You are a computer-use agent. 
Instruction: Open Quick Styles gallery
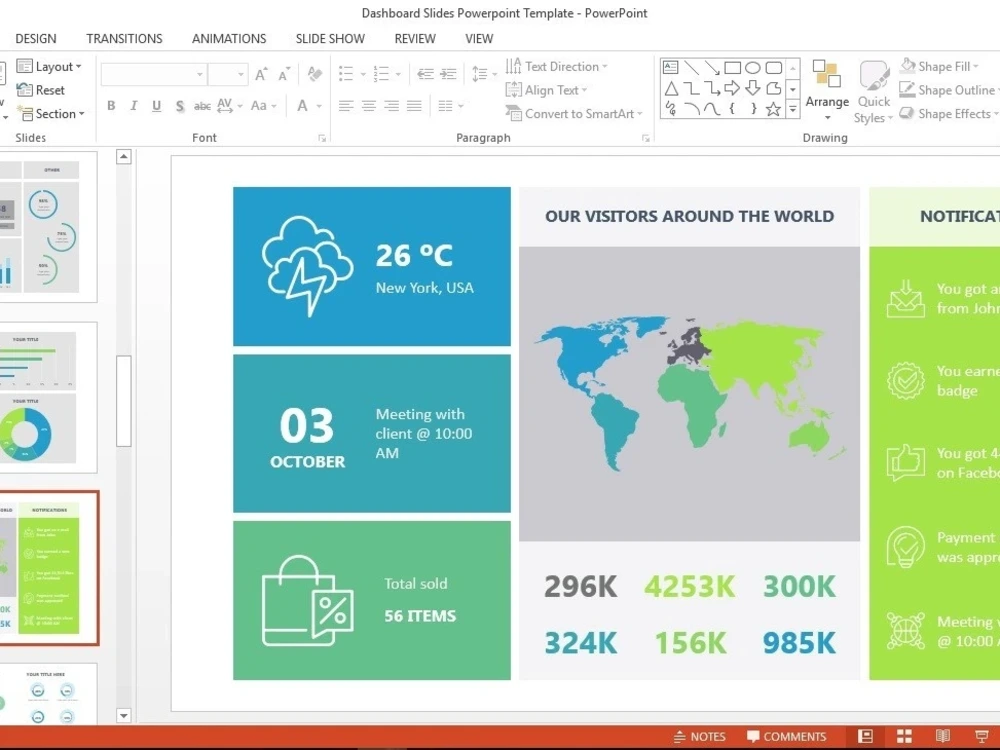pos(874,92)
